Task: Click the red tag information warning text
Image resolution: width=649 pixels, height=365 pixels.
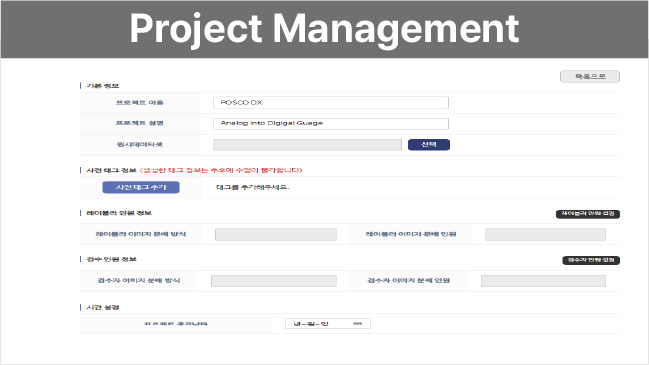Action: click(221, 170)
